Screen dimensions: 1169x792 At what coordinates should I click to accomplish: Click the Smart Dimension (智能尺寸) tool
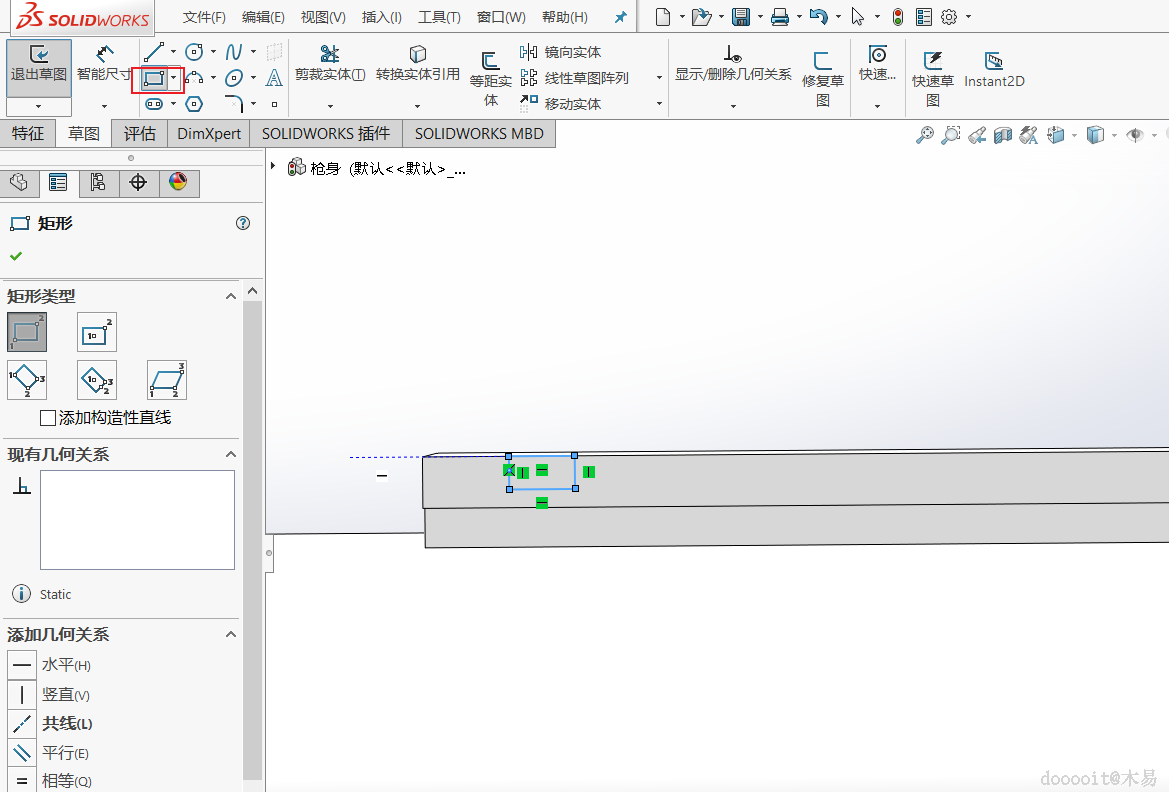pos(104,62)
